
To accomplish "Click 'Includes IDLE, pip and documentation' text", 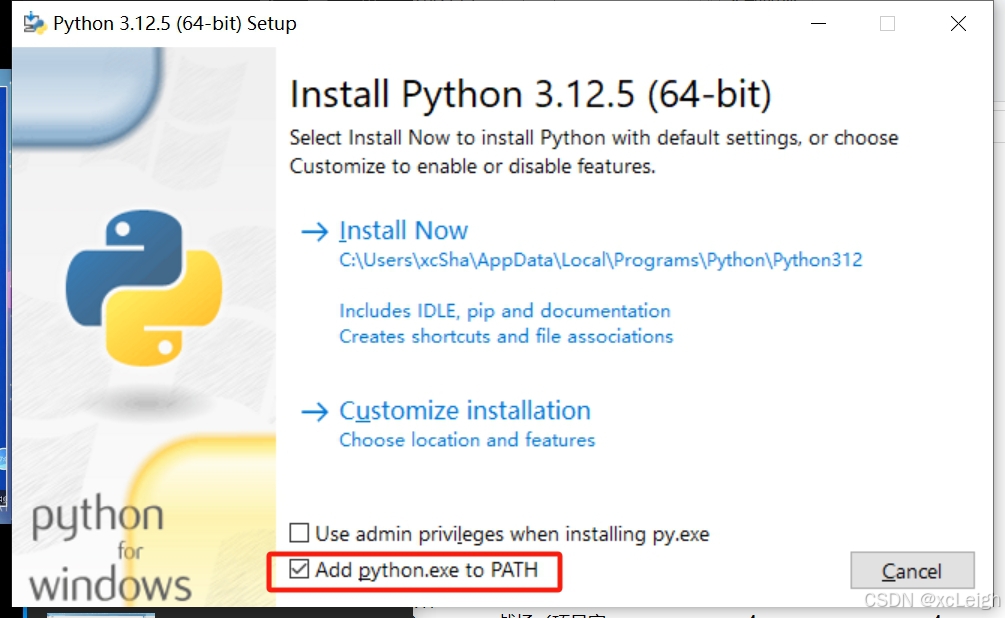I will [x=504, y=311].
